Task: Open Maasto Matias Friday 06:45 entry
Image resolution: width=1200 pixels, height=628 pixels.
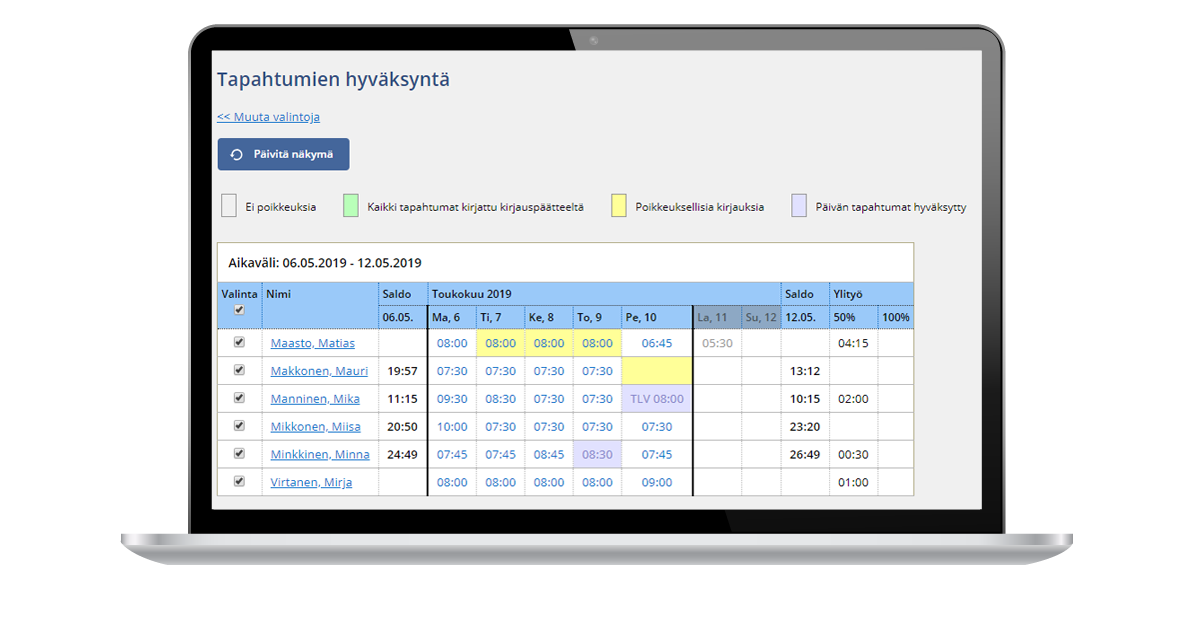Action: (x=657, y=343)
